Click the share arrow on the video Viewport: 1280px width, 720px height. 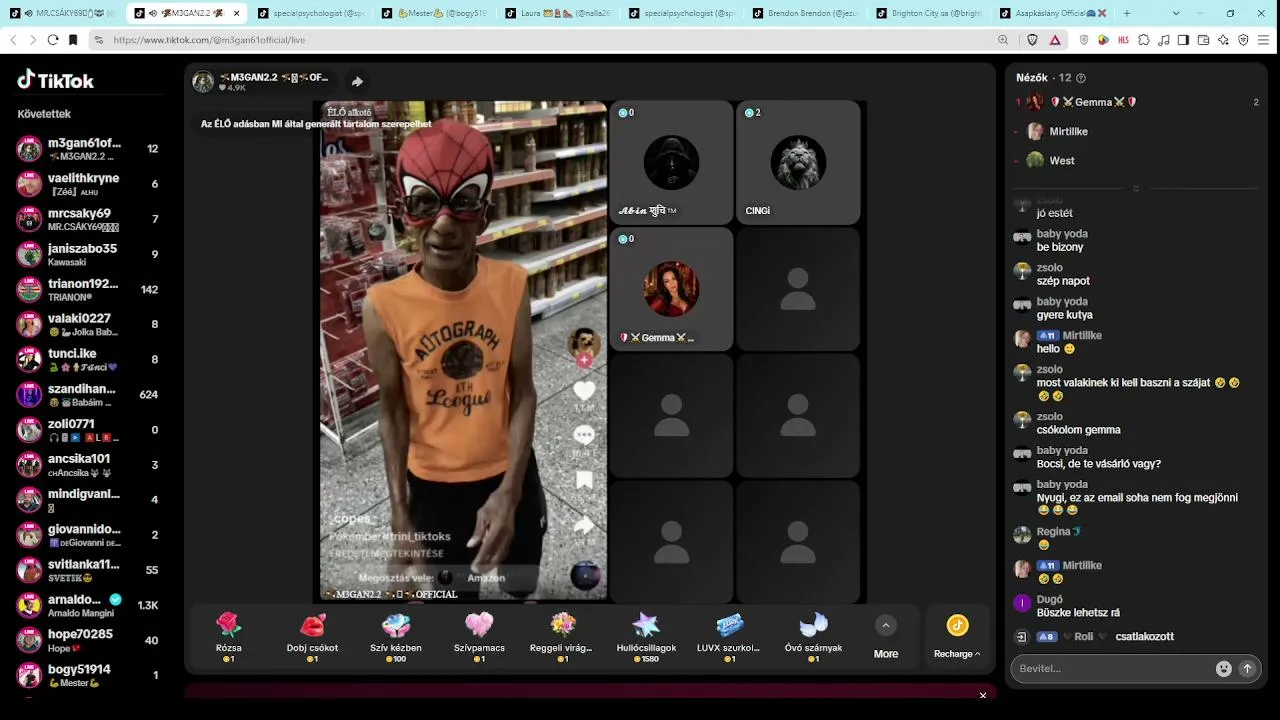pyautogui.click(x=584, y=524)
